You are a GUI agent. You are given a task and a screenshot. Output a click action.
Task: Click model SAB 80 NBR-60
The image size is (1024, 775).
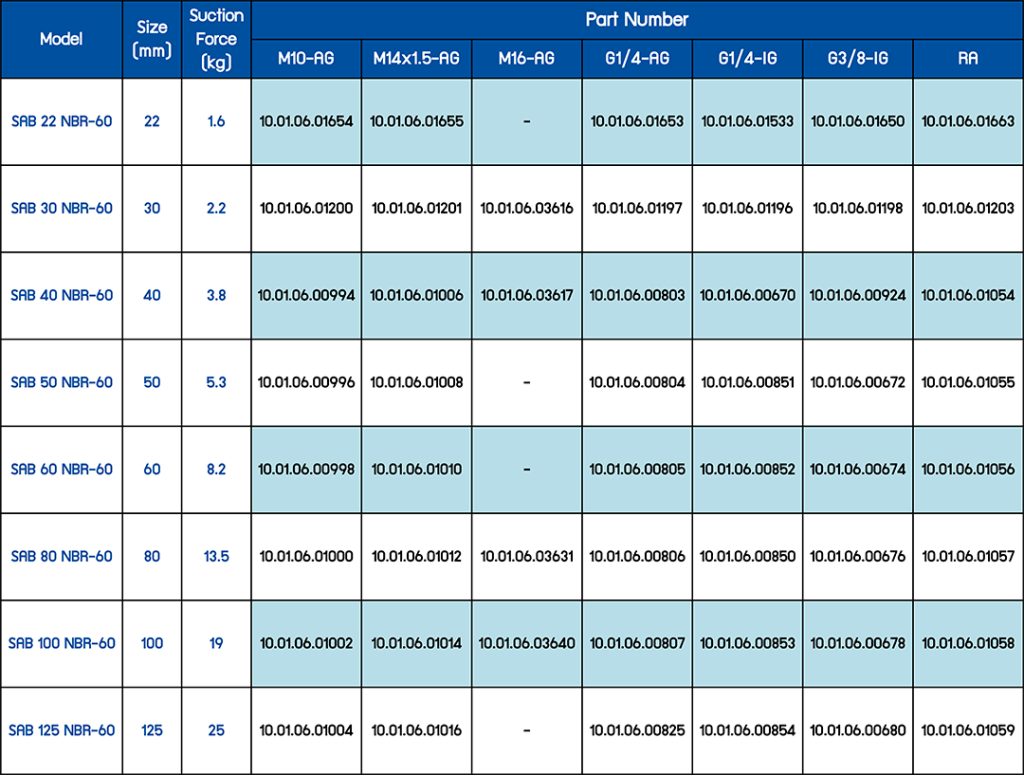(61, 556)
